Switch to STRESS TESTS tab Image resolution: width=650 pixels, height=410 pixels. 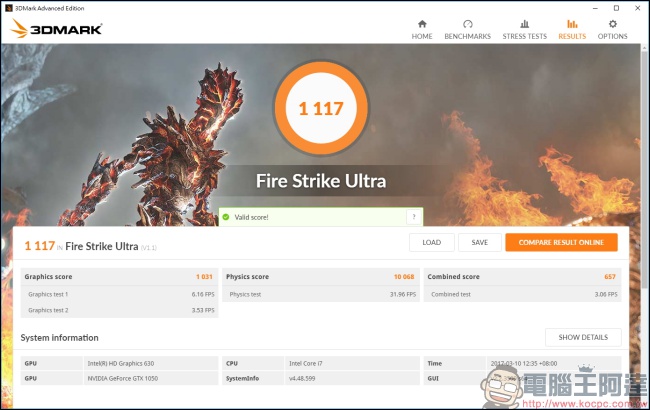[x=524, y=30]
